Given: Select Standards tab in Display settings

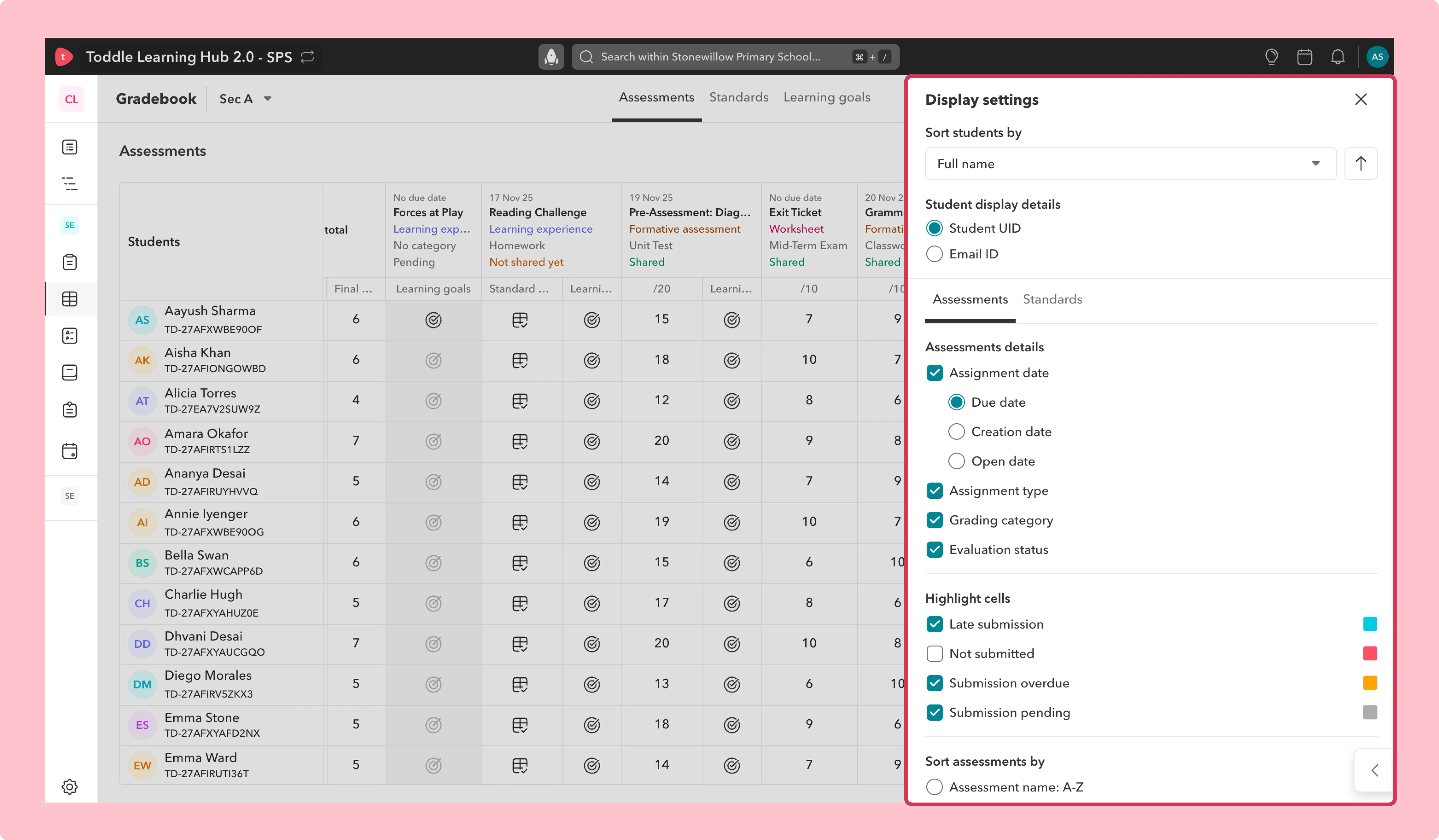Looking at the screenshot, I should [x=1052, y=300].
